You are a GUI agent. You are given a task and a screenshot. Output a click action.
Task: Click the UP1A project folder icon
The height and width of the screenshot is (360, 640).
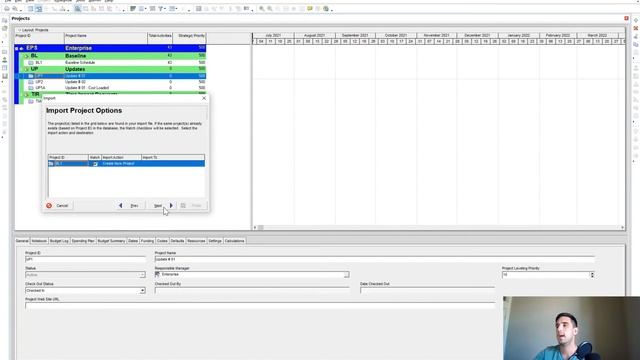(31, 88)
